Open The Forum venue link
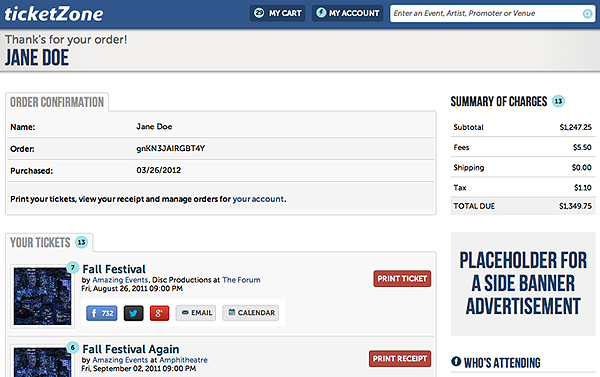 [241, 280]
